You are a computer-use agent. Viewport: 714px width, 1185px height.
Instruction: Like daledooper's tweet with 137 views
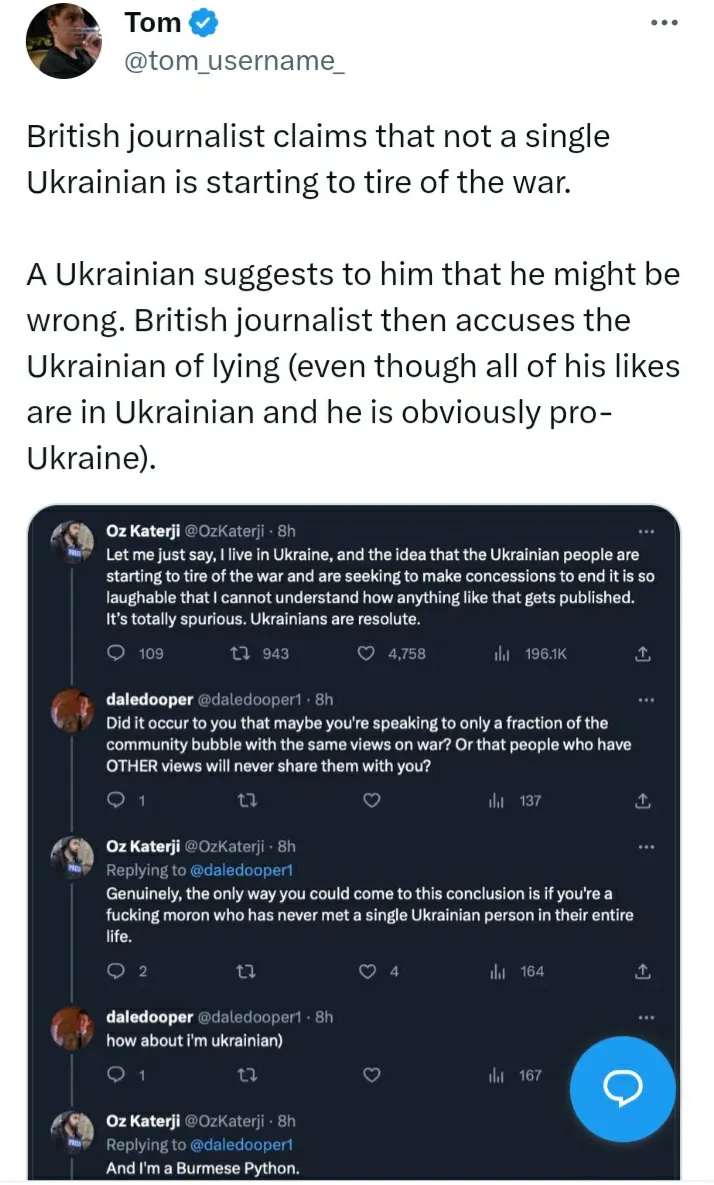[371, 800]
